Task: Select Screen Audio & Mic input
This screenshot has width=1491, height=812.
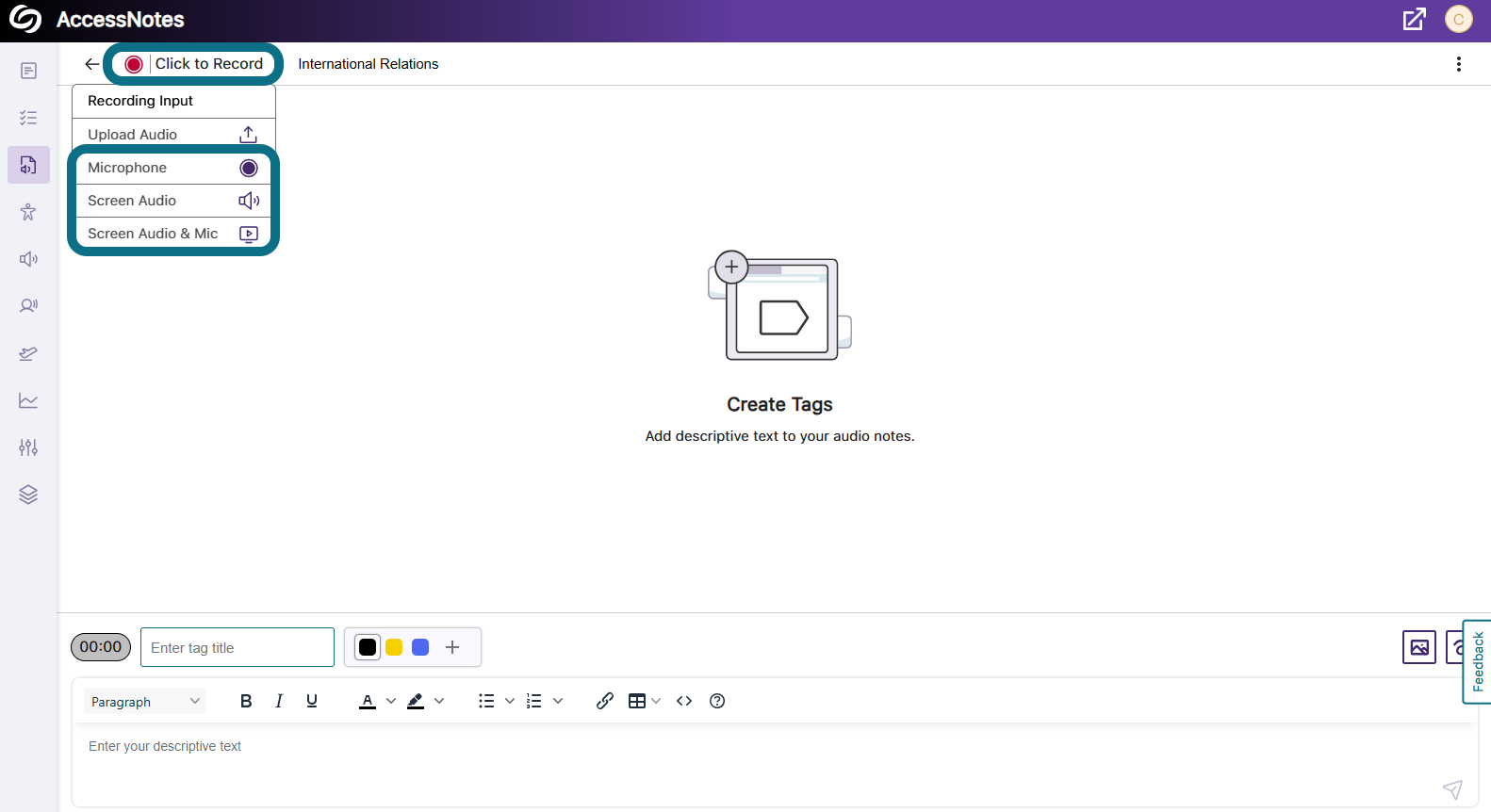Action: pos(173,234)
